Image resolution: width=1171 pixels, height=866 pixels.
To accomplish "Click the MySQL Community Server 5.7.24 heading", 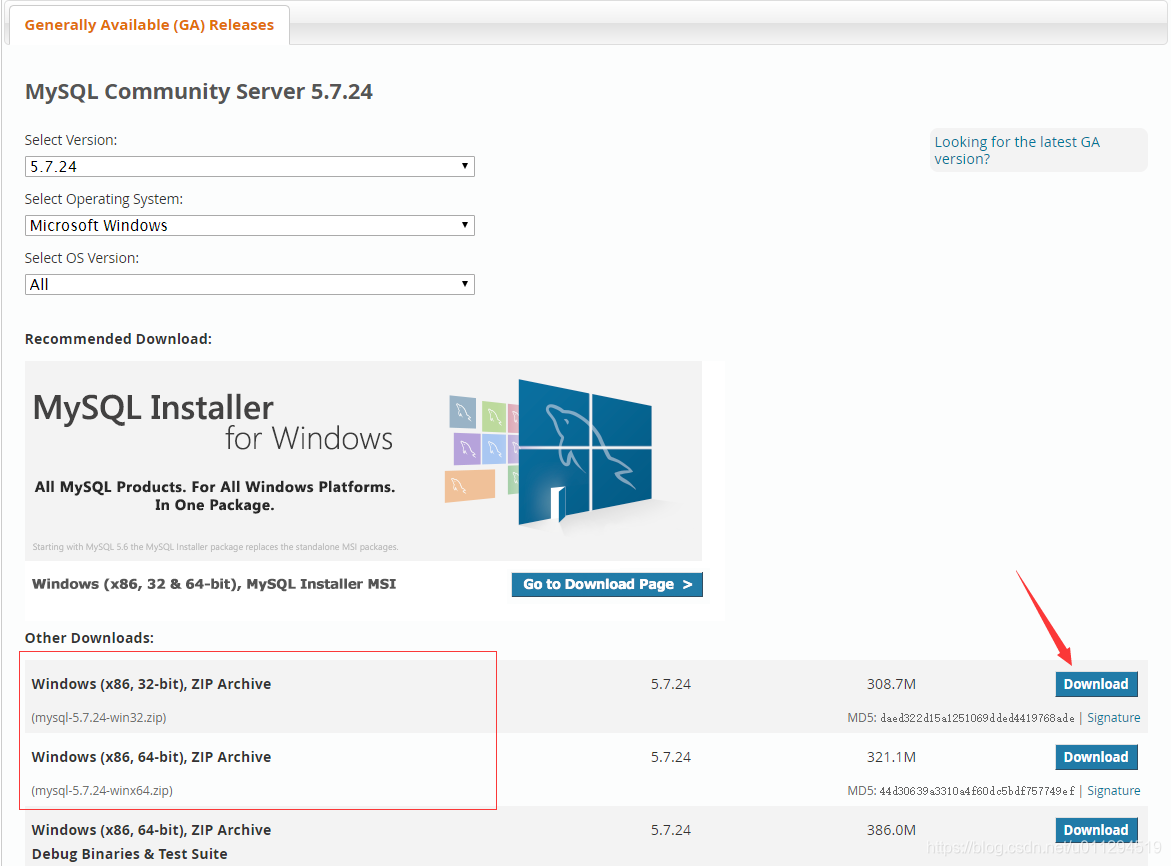I will pos(199,90).
